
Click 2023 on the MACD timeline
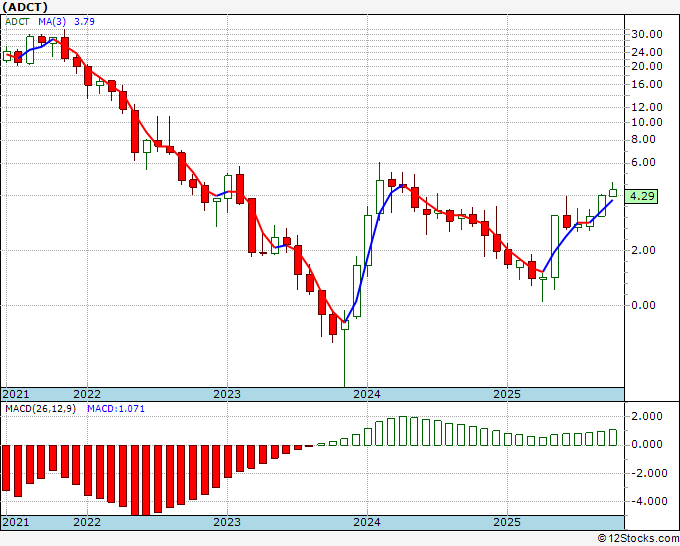(x=227, y=522)
